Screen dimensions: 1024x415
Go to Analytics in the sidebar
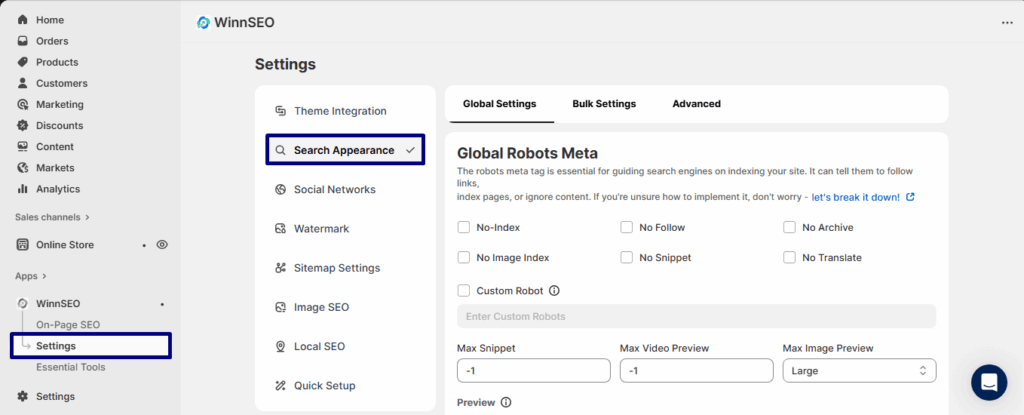click(x=58, y=189)
